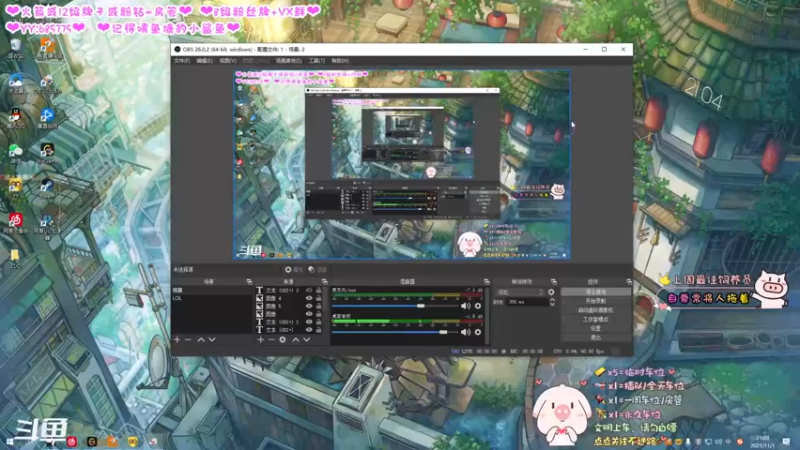Click the 启动虚拟摄像机 virtual camera button
800x450 pixels.
[595, 310]
